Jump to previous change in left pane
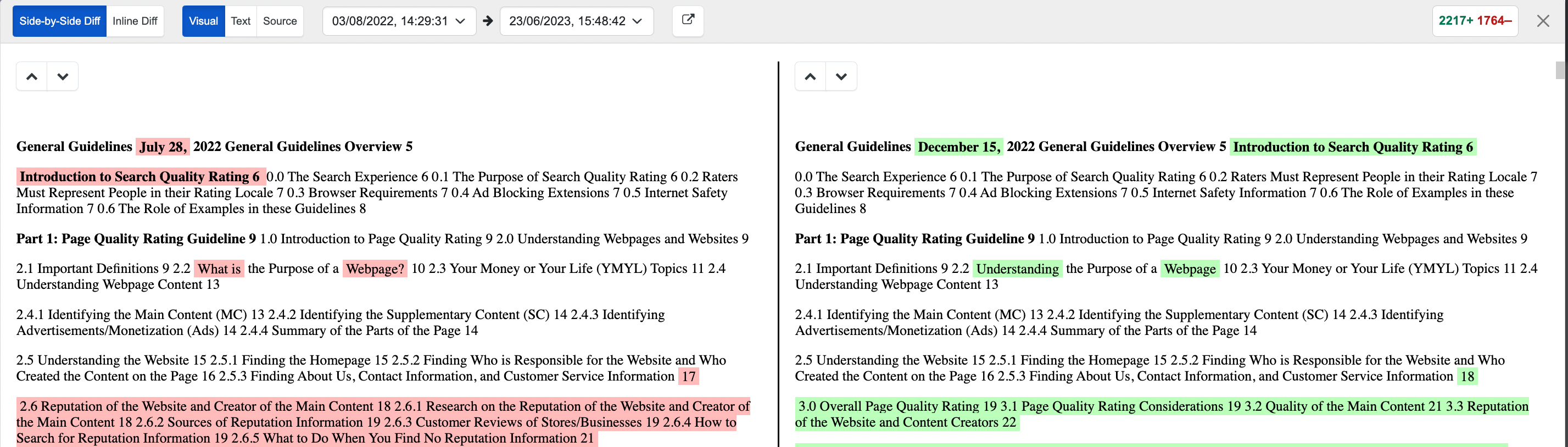Viewport: 1568px width, 447px height. tap(32, 77)
